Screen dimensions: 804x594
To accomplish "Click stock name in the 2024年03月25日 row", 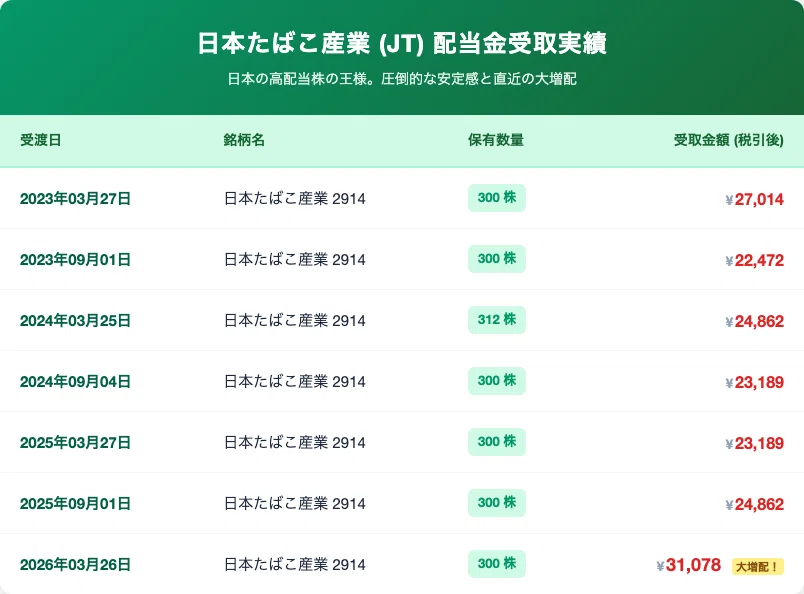I will [x=295, y=321].
